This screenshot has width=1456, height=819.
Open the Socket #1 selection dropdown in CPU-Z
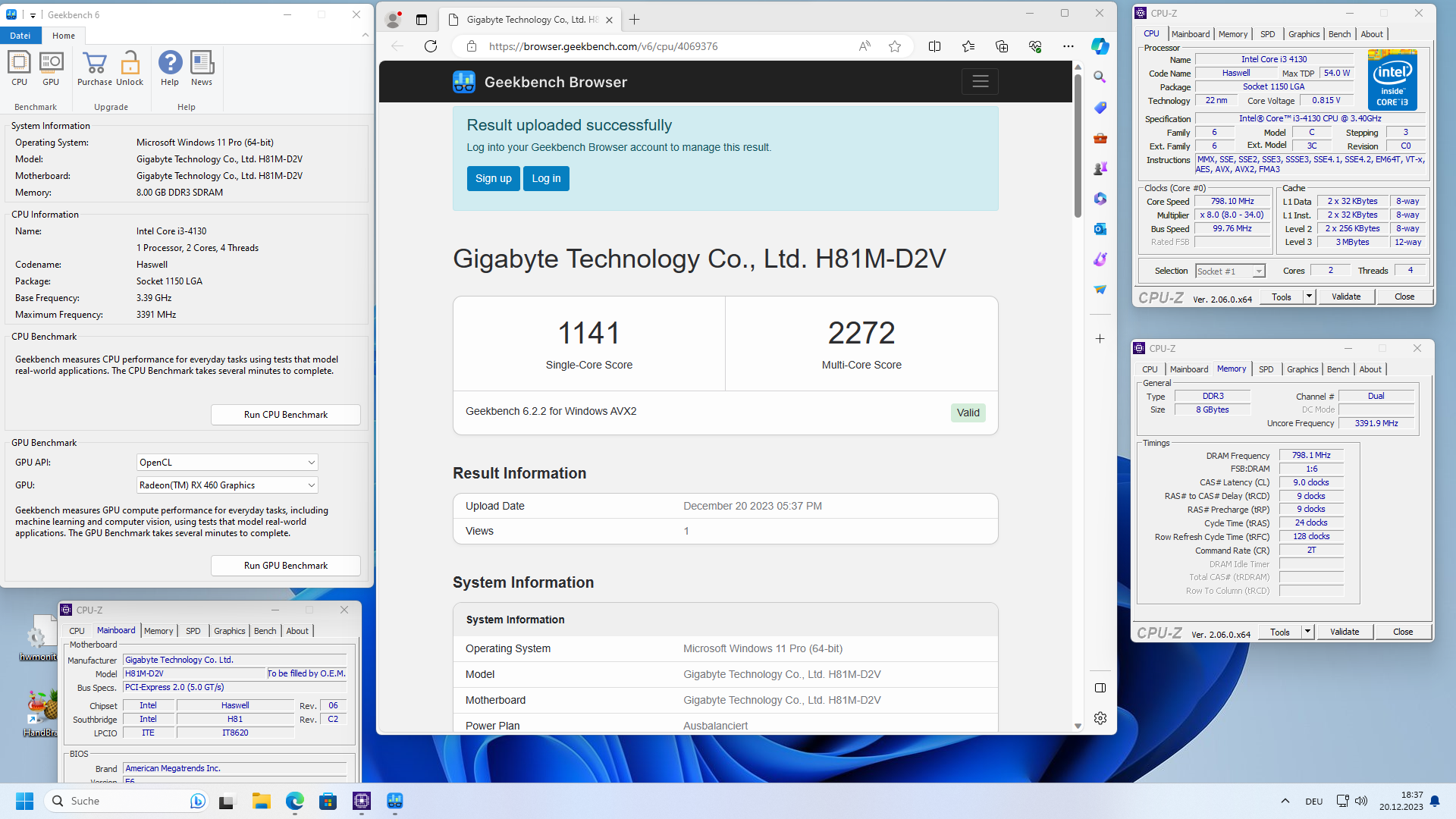click(1230, 271)
